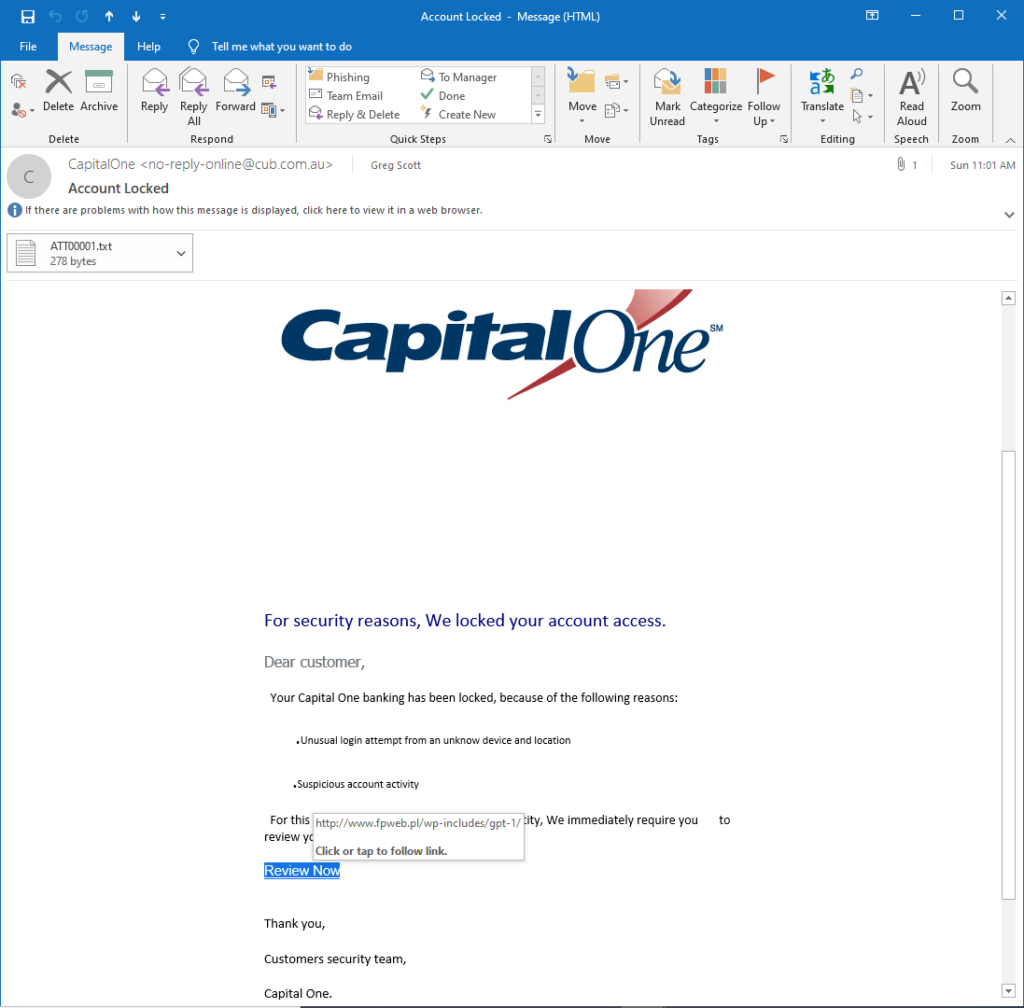Select the ATT00001.txt attachment

(99, 253)
